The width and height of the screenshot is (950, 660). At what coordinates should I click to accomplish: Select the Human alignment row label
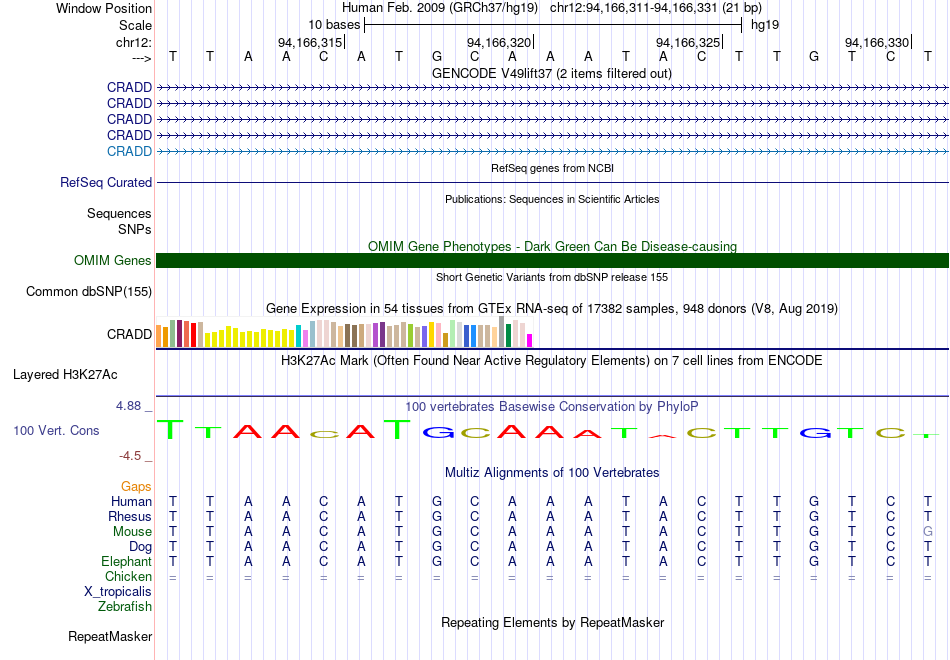point(131,502)
